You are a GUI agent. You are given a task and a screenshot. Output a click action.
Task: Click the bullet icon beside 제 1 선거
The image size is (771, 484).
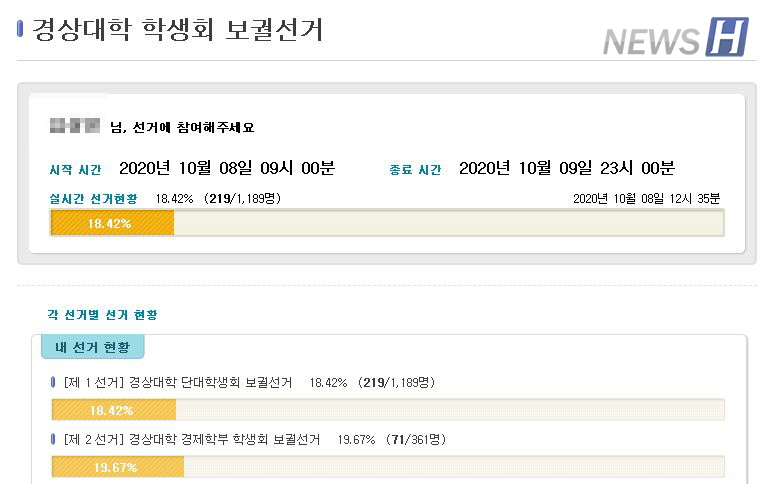(54, 382)
